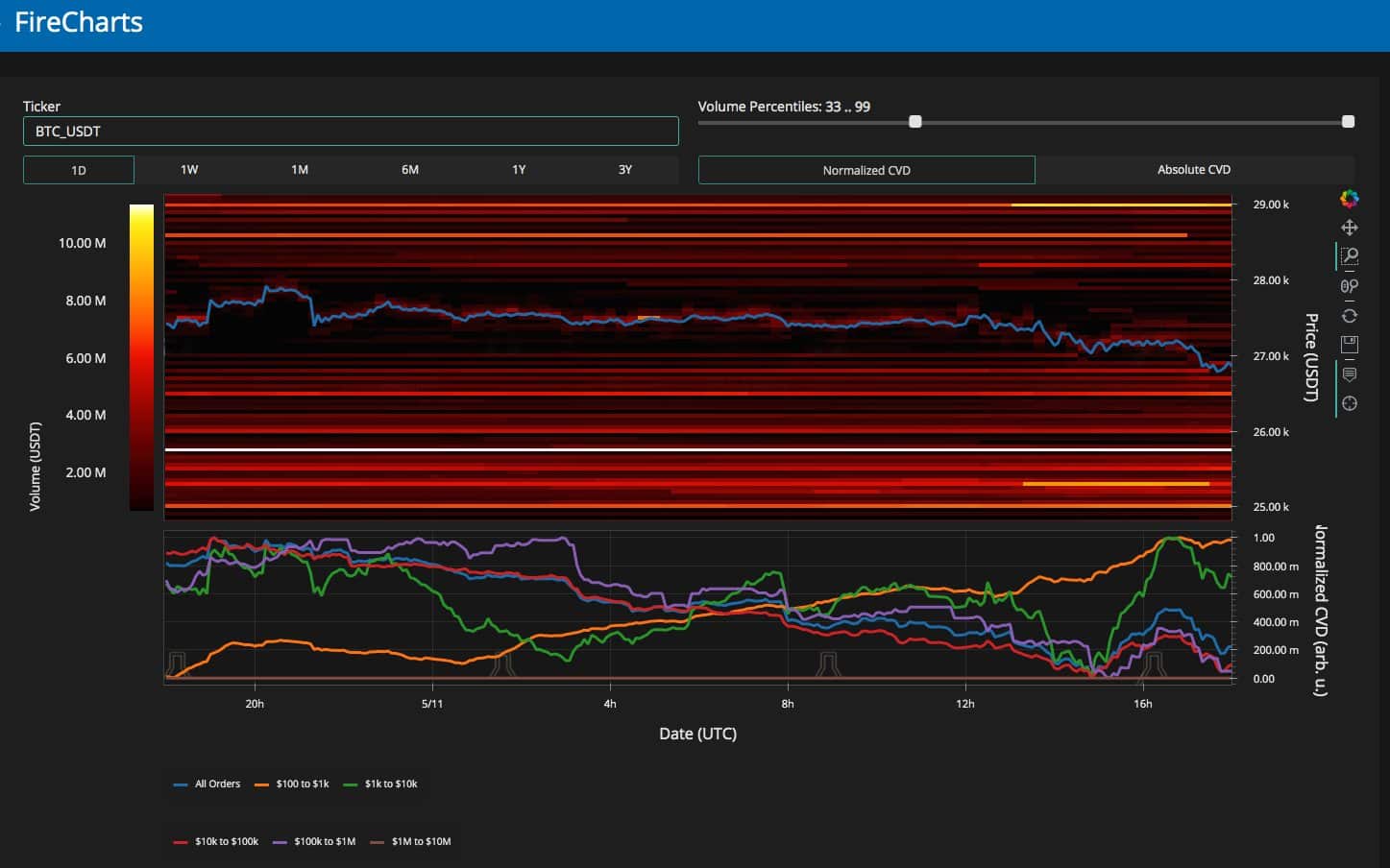Toggle the $100k to $1M legend series

[x=314, y=842]
